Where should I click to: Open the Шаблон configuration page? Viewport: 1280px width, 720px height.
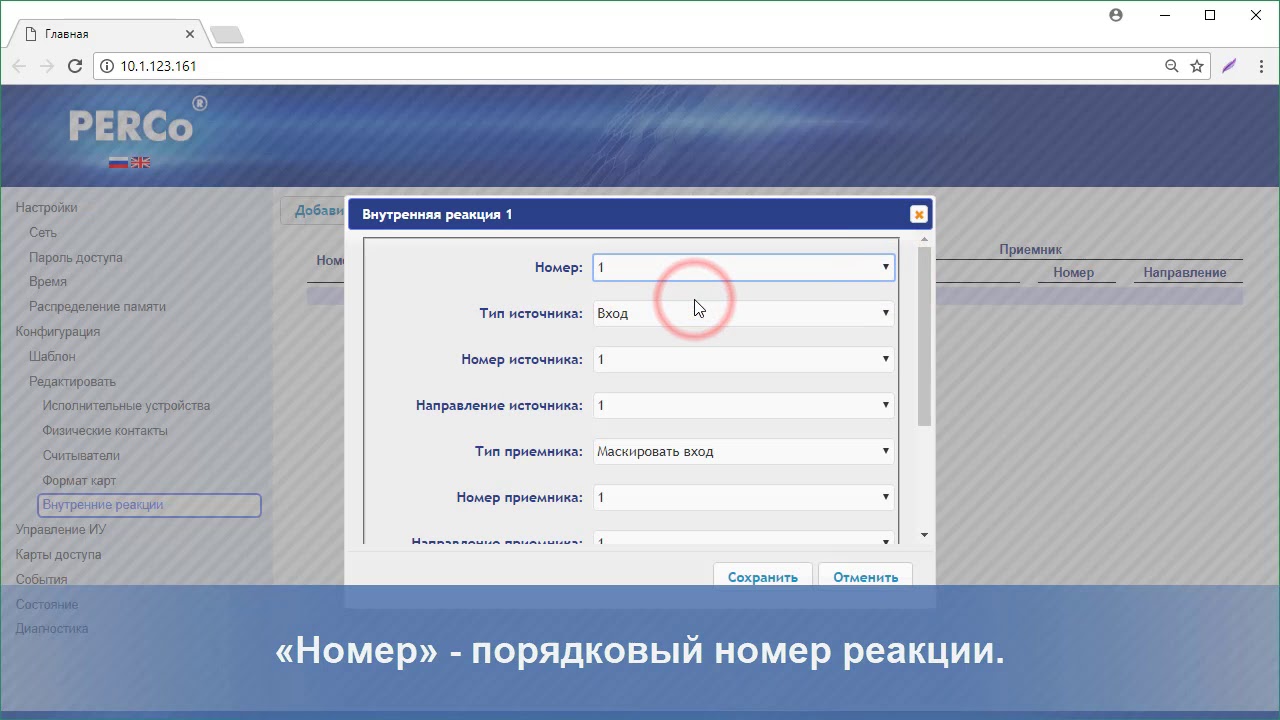(52, 356)
